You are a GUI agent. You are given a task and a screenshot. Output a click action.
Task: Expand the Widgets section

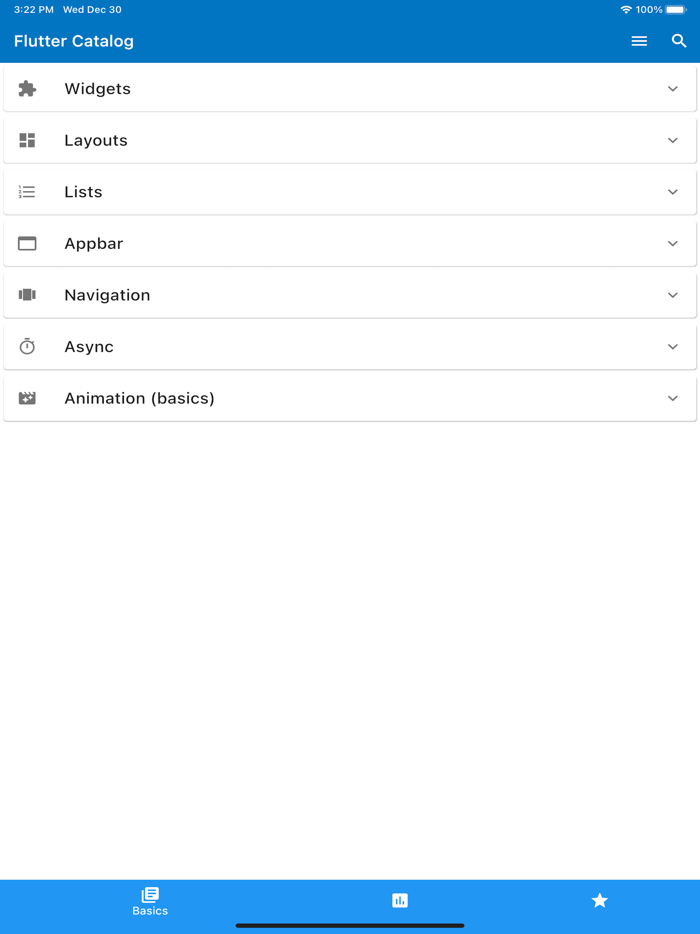tap(673, 88)
